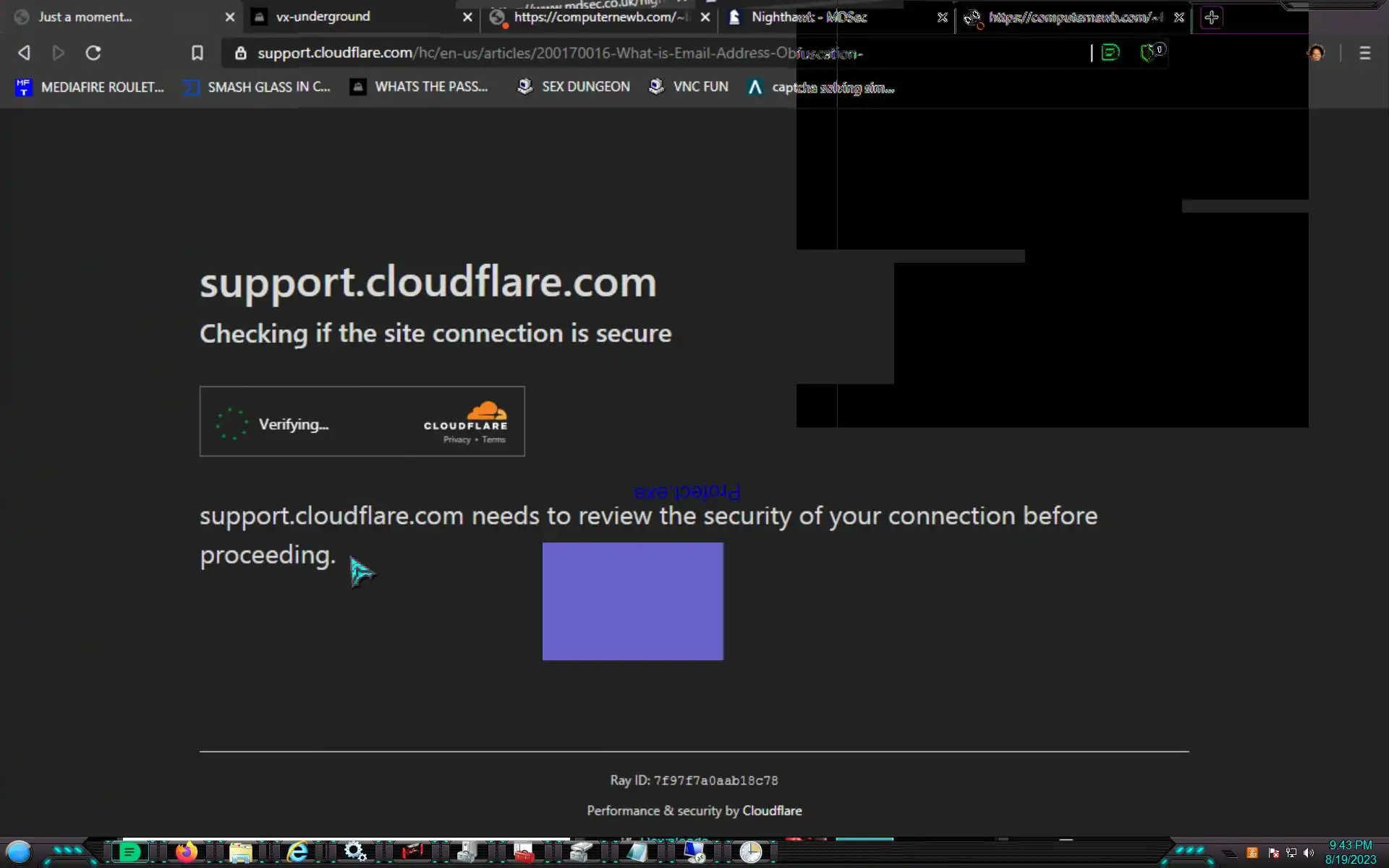The width and height of the screenshot is (1389, 868).
Task: Click the Cloudflare Privacy link
Action: (456, 440)
